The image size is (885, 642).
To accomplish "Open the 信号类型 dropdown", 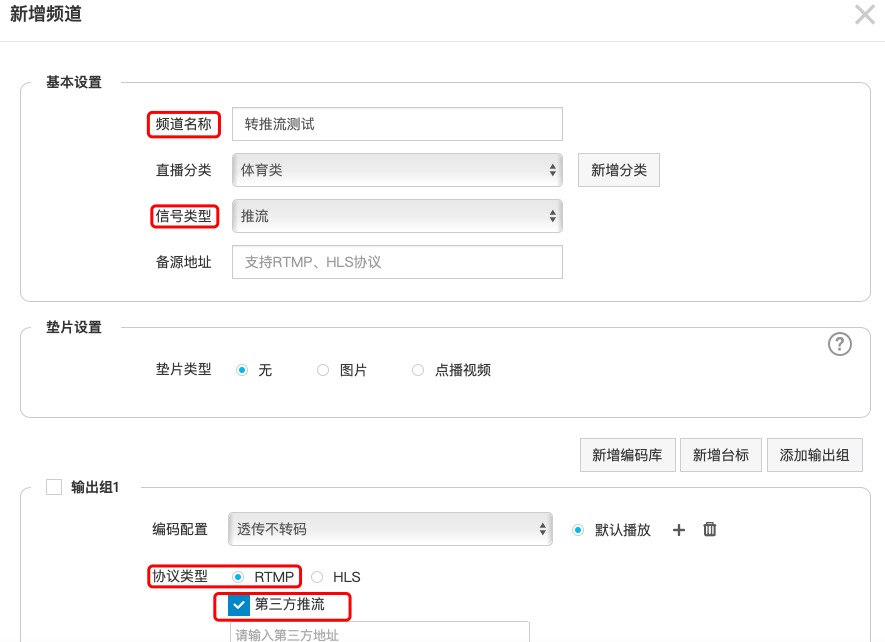I will click(x=397, y=216).
